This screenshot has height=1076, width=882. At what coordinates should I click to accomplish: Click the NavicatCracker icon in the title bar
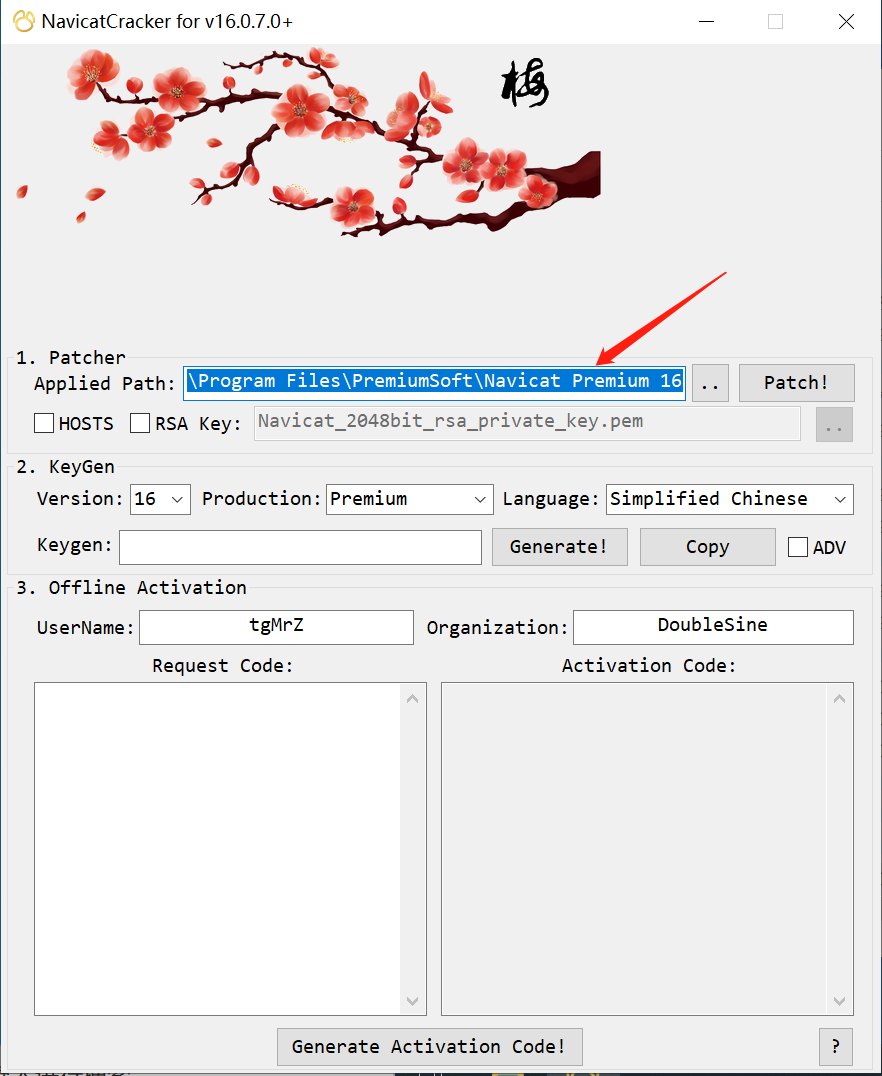[23, 21]
